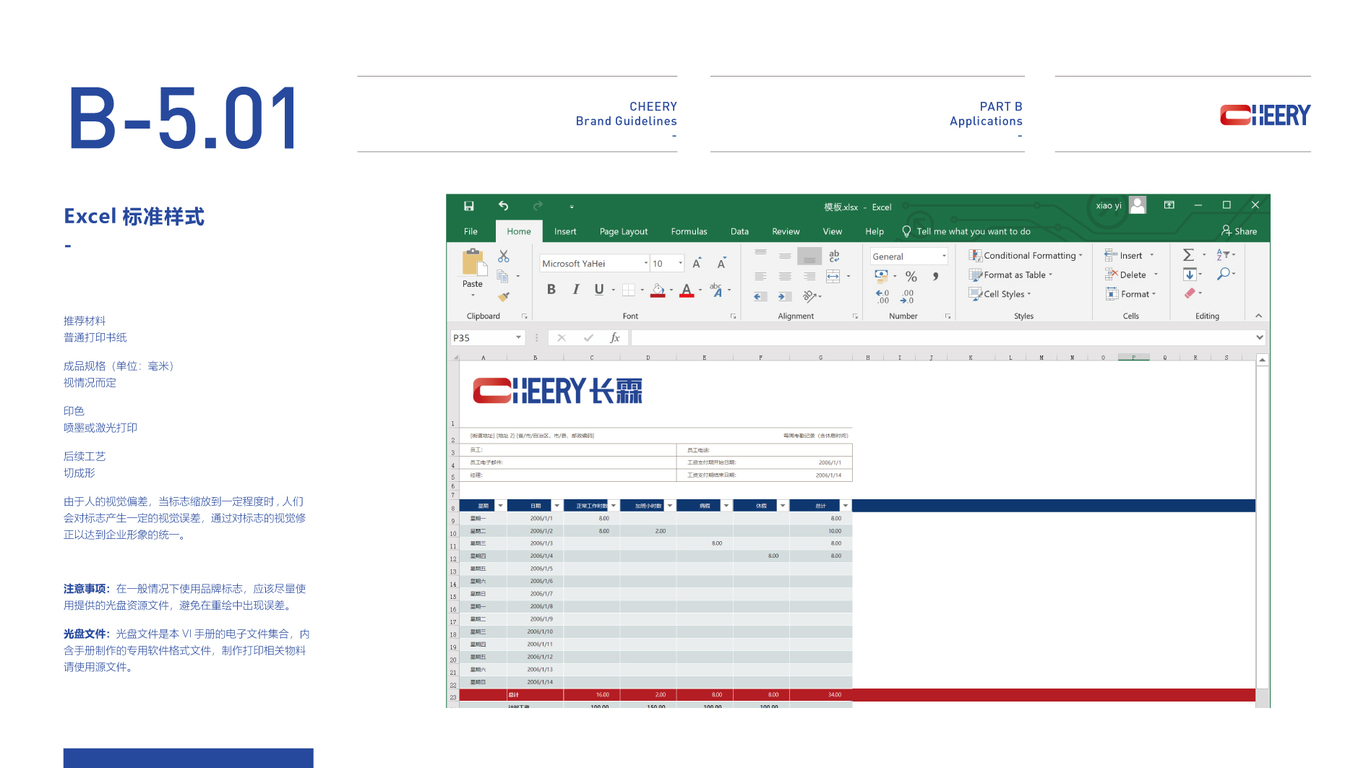
Task: Toggle Underline formatting
Action: coord(599,290)
